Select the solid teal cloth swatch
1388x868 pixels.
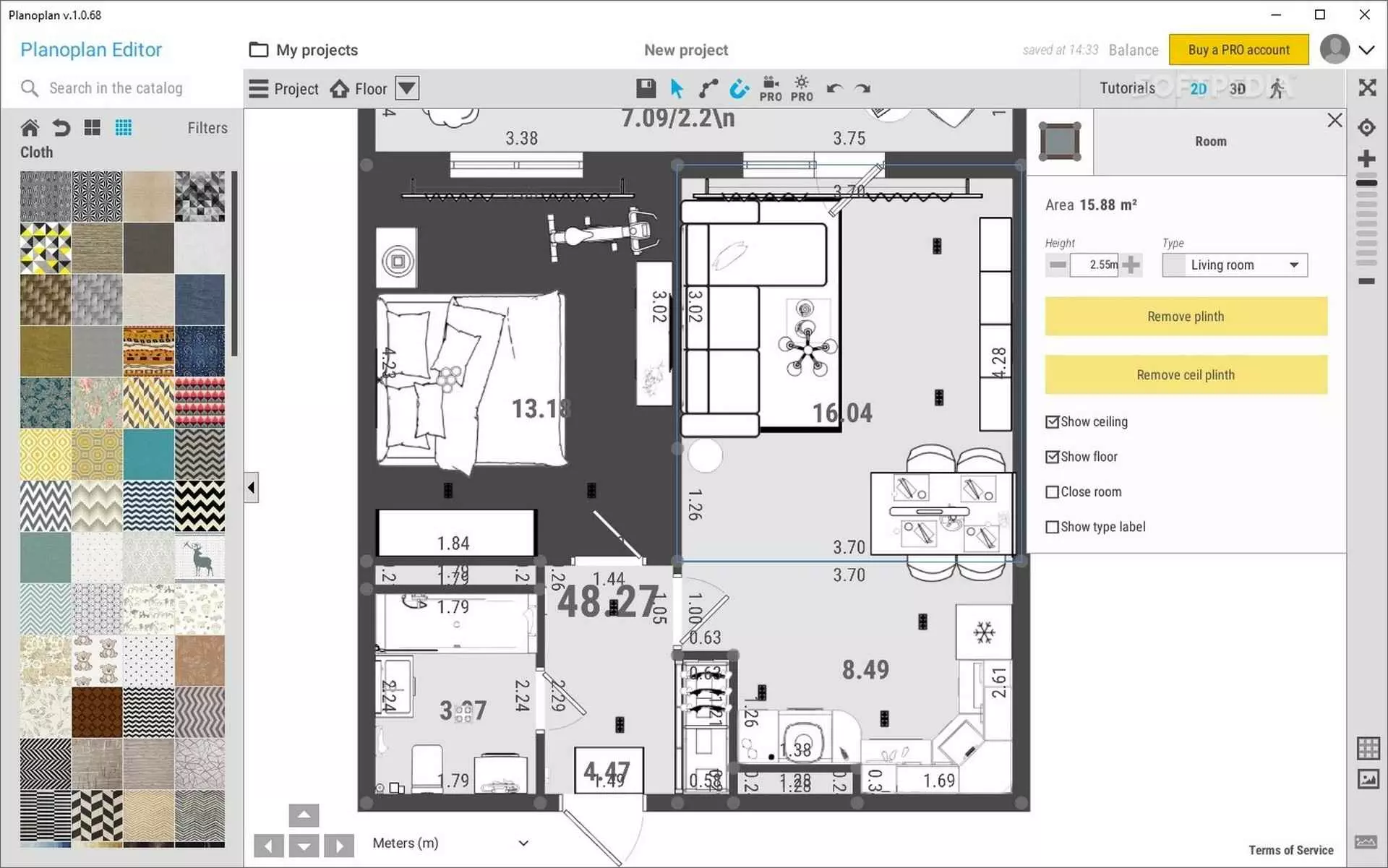(x=148, y=454)
